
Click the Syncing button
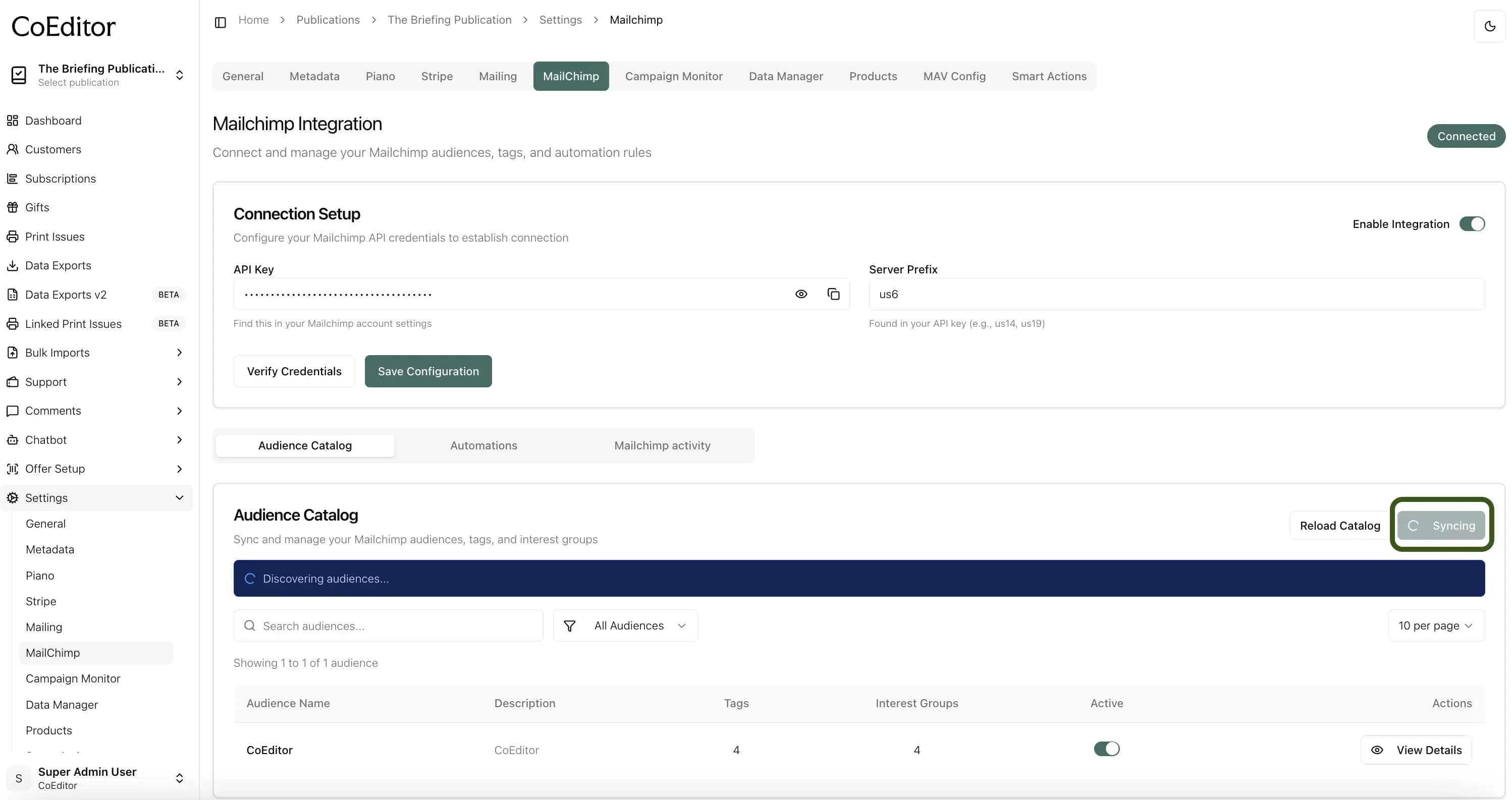1441,526
